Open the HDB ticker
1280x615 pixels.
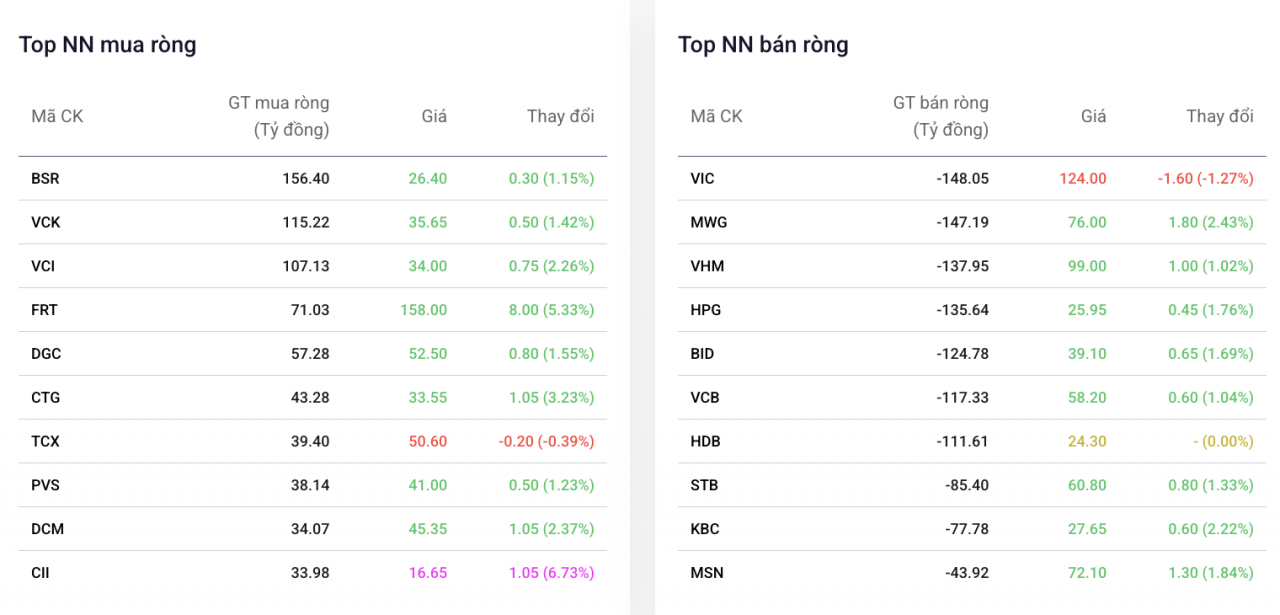tap(705, 441)
